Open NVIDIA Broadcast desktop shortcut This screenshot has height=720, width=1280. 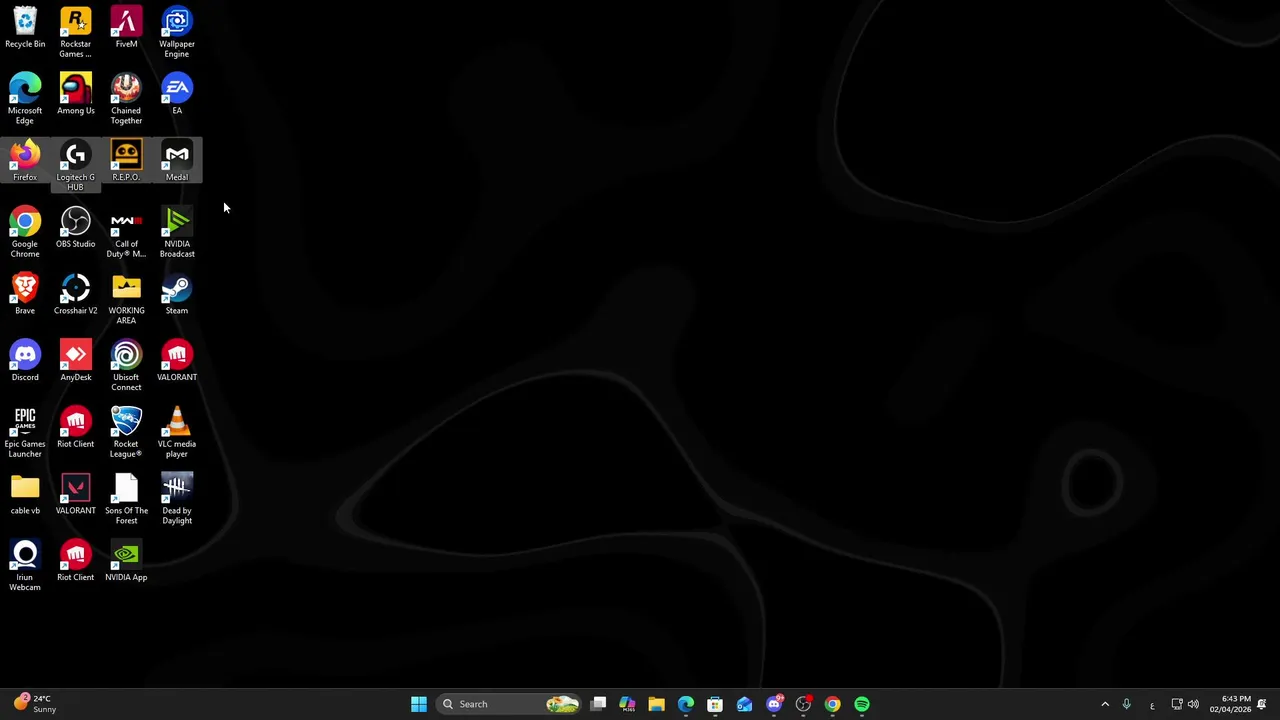click(x=177, y=232)
